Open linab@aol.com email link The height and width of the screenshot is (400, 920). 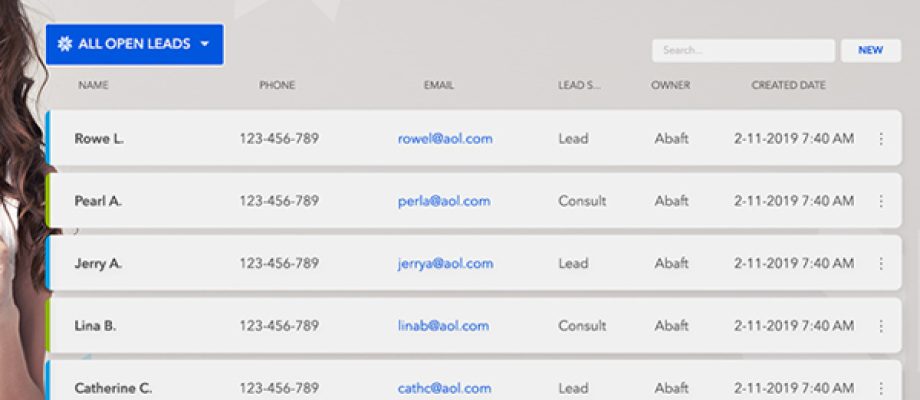[x=443, y=326]
